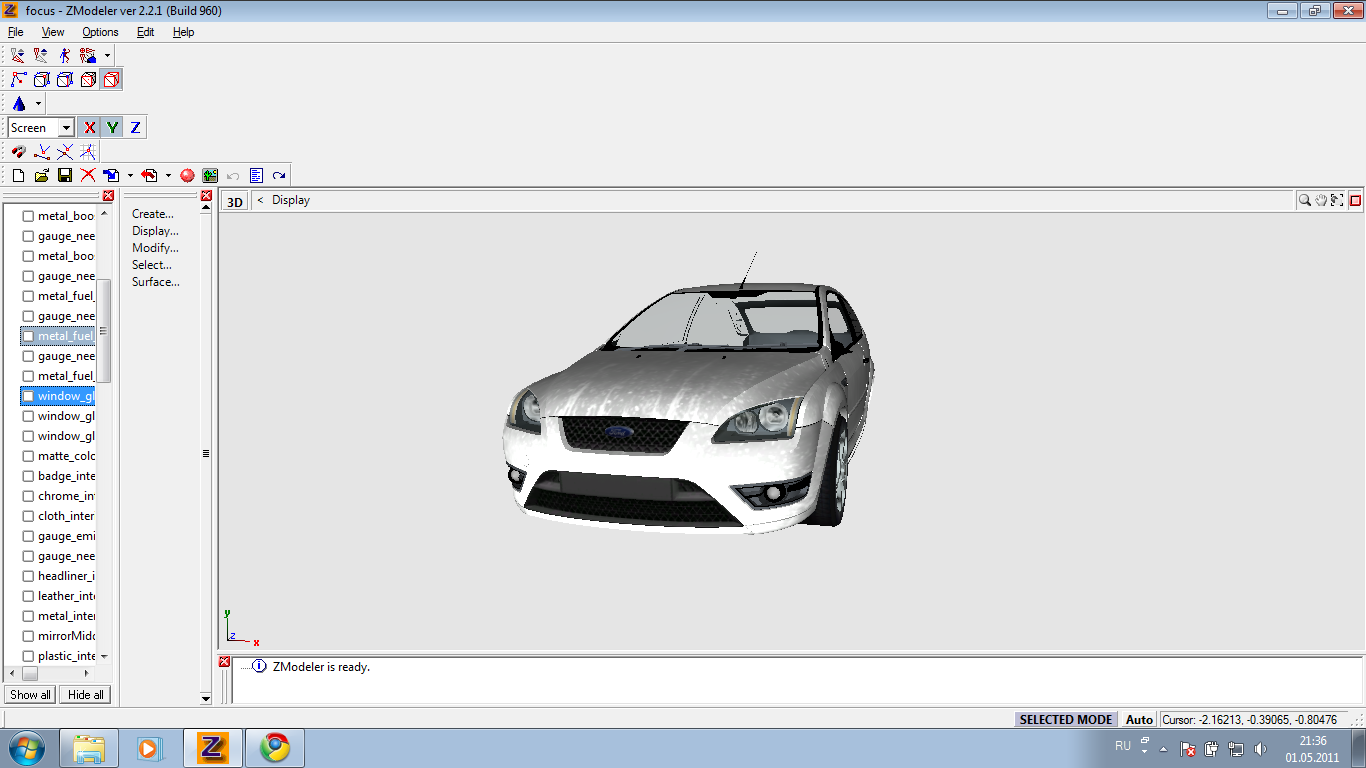Image resolution: width=1366 pixels, height=768 pixels.
Task: Toggle the Z axis lock
Action: [x=136, y=127]
